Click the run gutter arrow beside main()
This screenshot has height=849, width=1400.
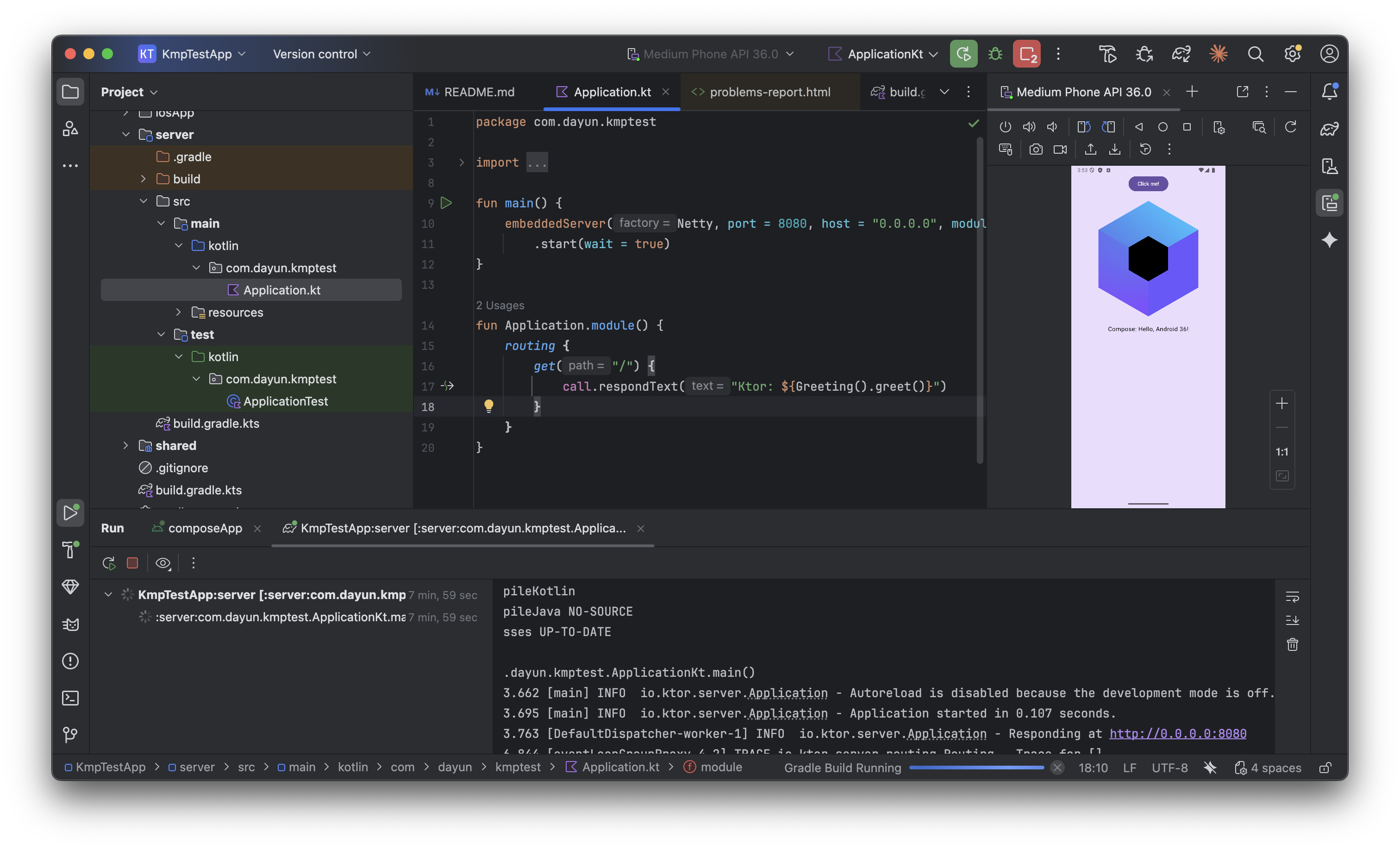click(447, 203)
